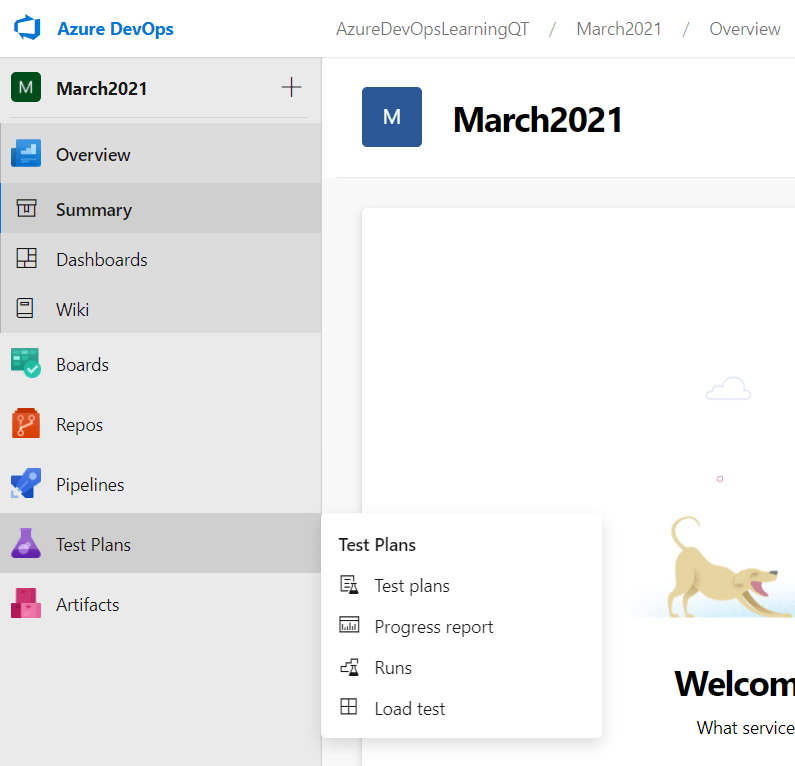Image resolution: width=795 pixels, height=766 pixels.
Task: Click the Runs icon in flyout
Action: (349, 667)
